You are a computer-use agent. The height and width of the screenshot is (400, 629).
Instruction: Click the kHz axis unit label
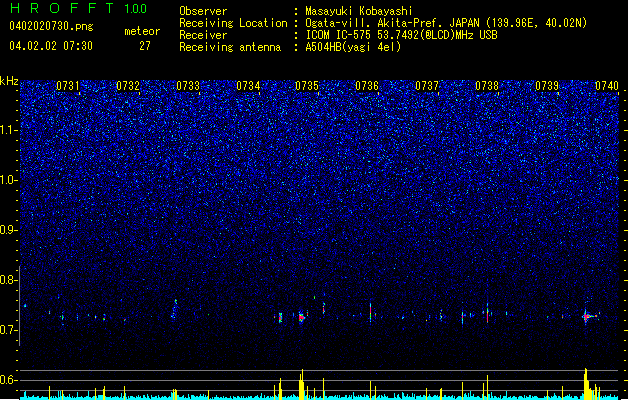pyautogui.click(x=9, y=81)
